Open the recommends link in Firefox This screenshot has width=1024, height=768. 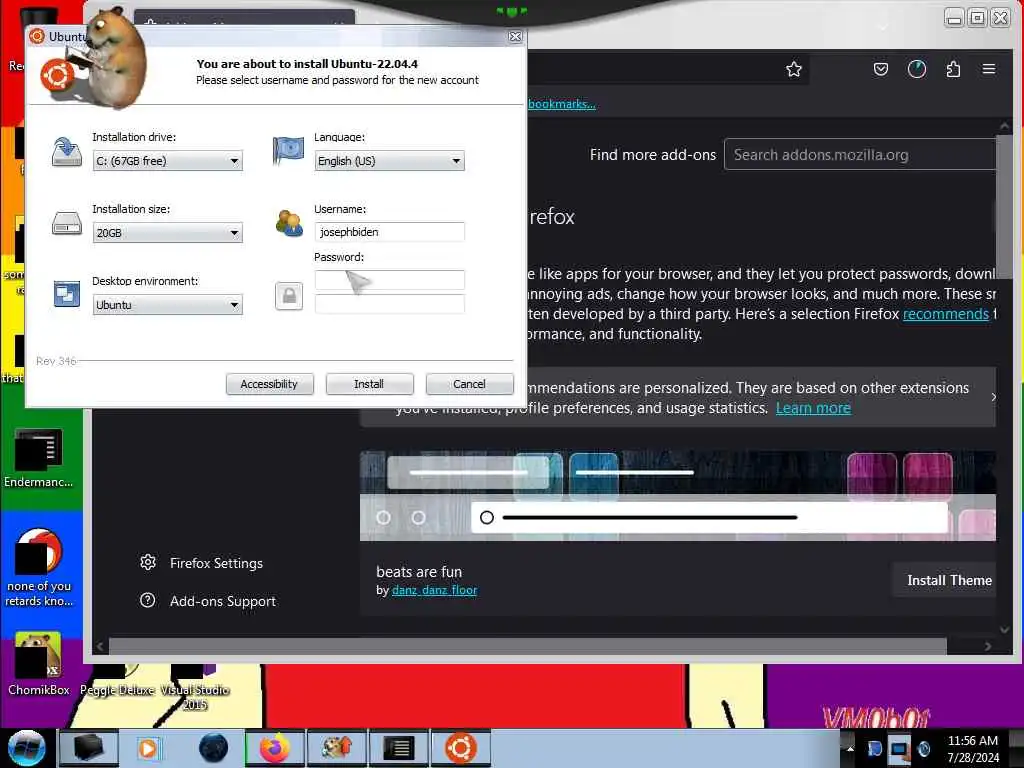point(946,314)
